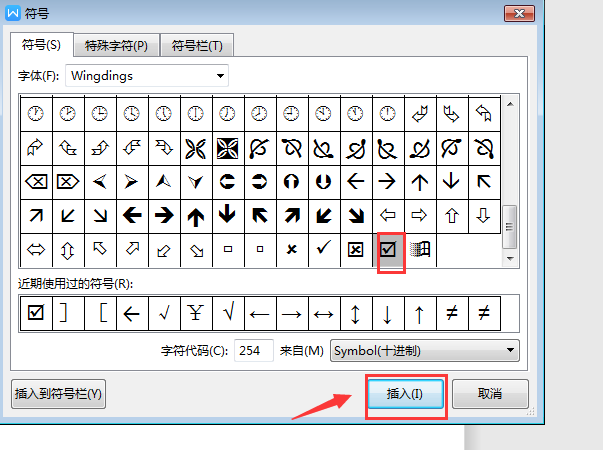Choose the bold right arrow symbol
Viewport: 603px width, 450px height.
(164, 215)
